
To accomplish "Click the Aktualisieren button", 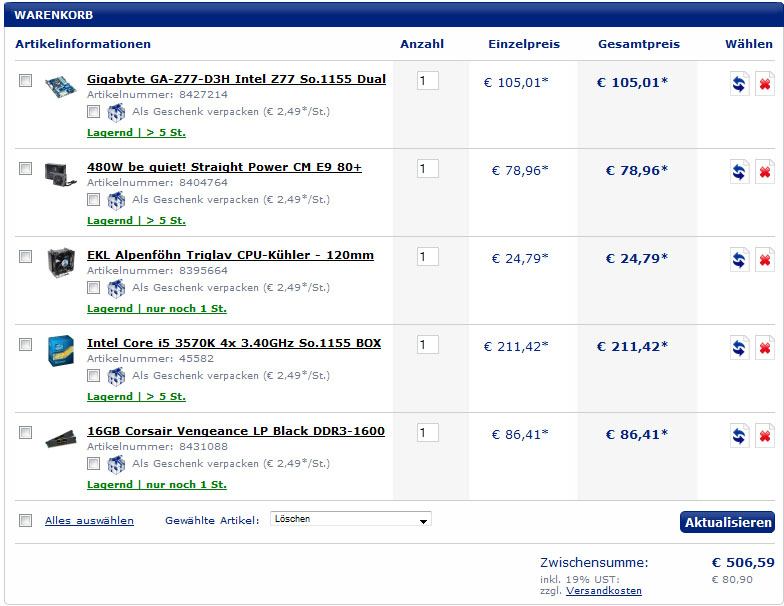I will [x=727, y=522].
